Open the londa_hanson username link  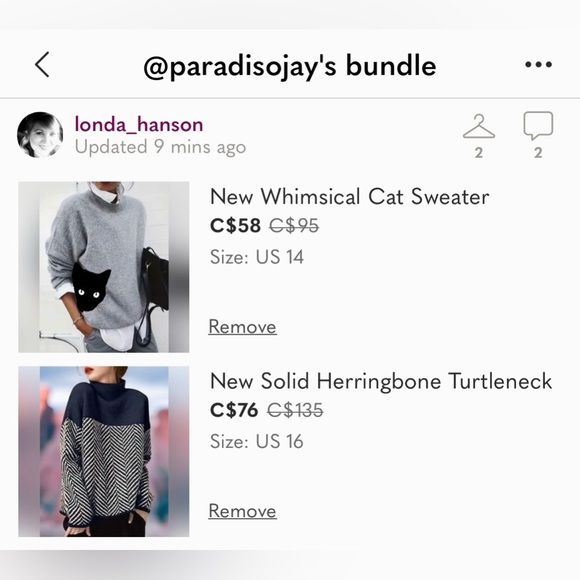pyautogui.click(x=139, y=124)
